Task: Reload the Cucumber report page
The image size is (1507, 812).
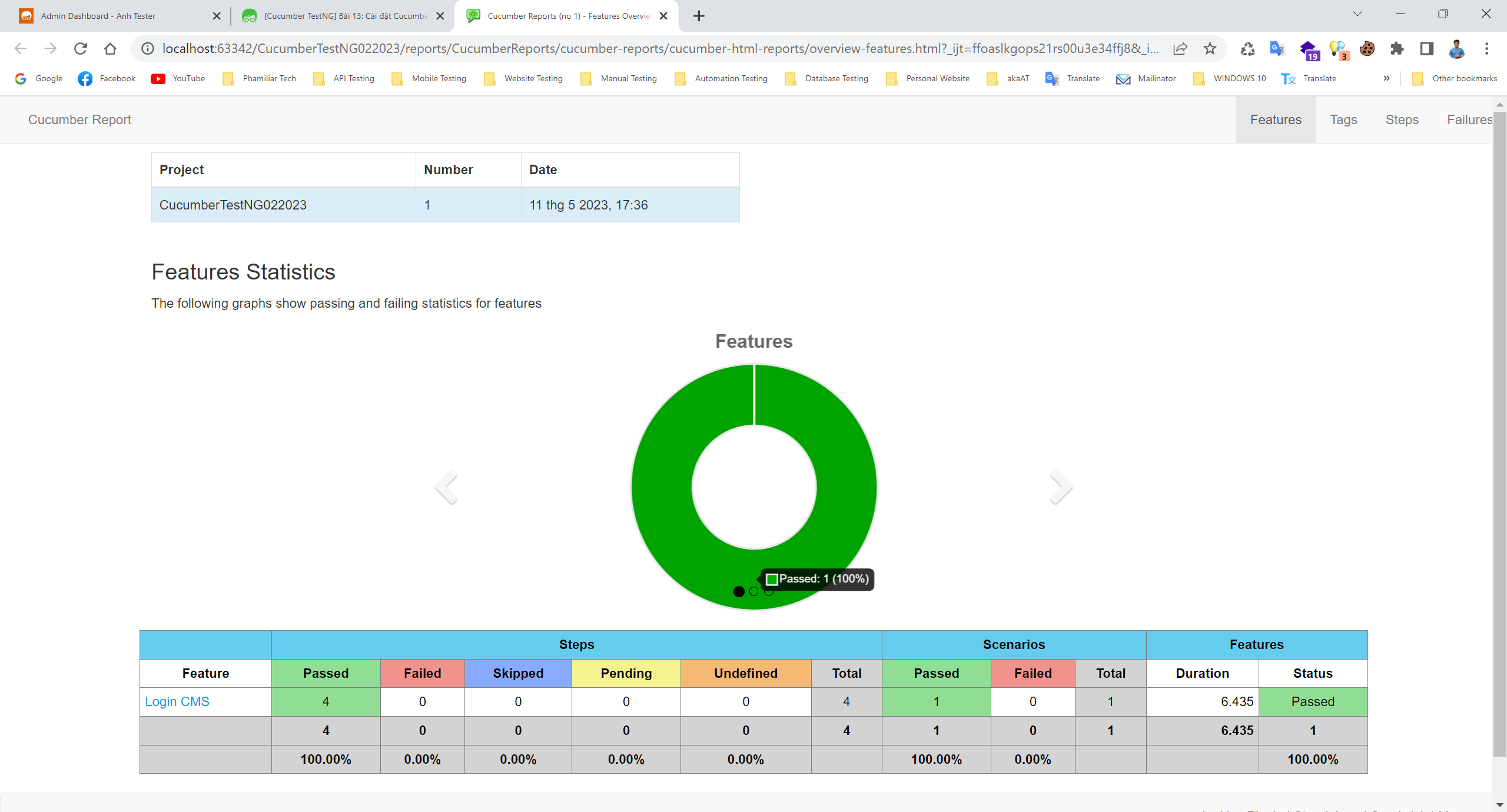Action: pos(81,49)
